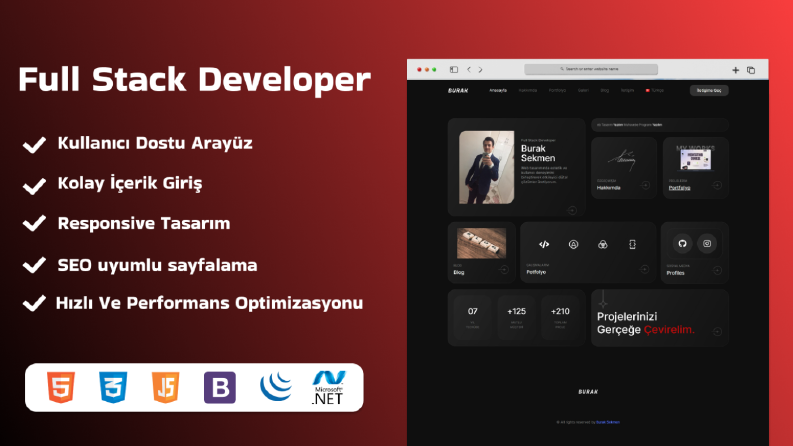Click the JavaScript JS logo icon

tap(166, 387)
